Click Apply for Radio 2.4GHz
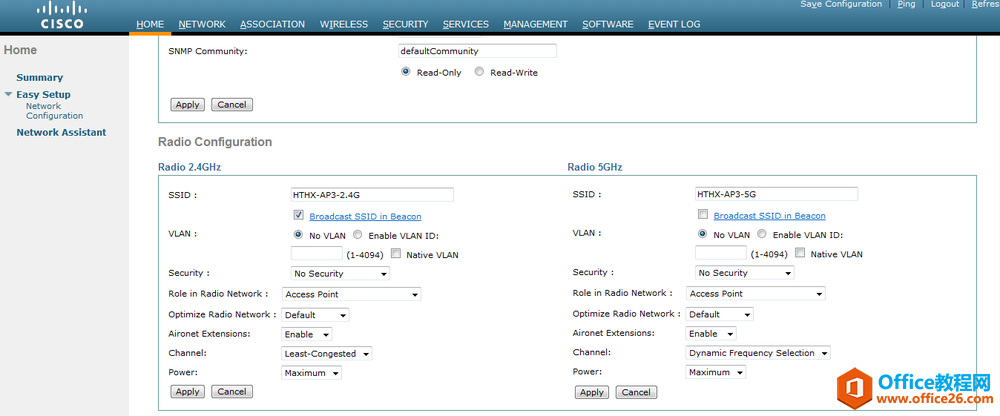The image size is (1000, 416). tap(188, 392)
